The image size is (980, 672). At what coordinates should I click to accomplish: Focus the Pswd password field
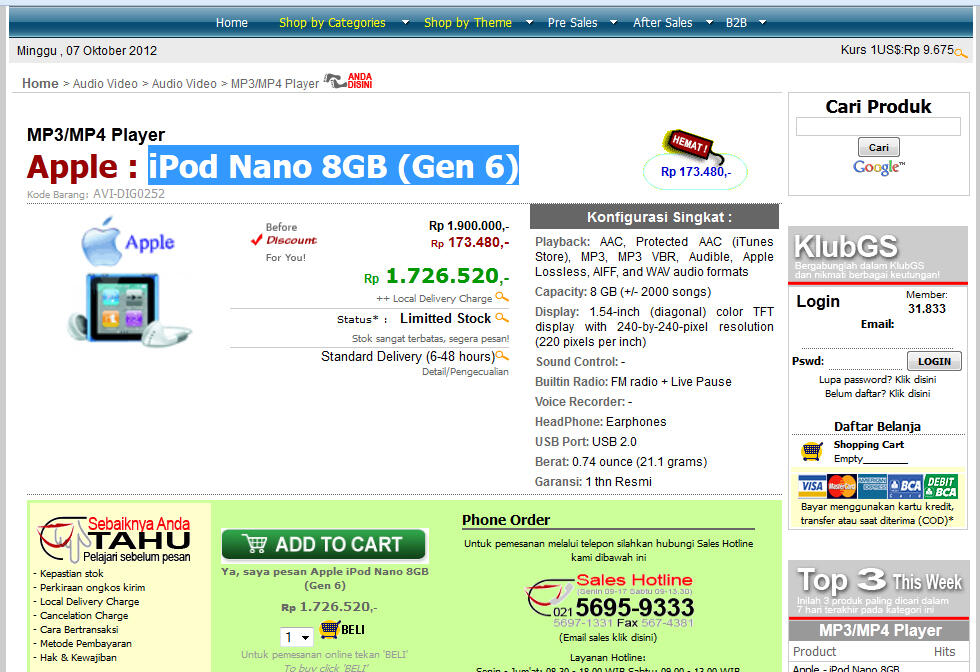pyautogui.click(x=866, y=361)
